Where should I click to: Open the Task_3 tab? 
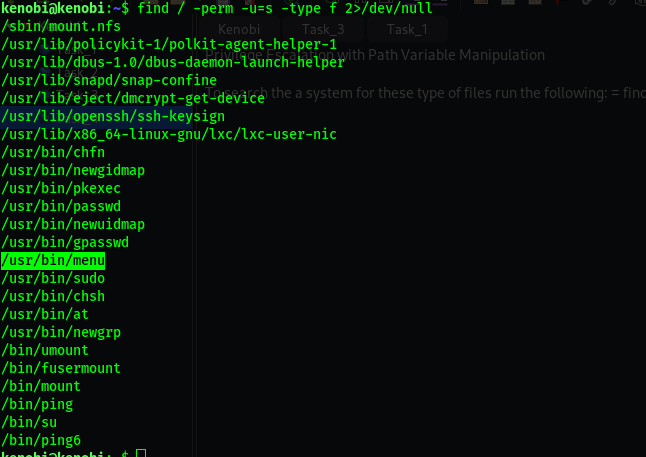pos(321,30)
